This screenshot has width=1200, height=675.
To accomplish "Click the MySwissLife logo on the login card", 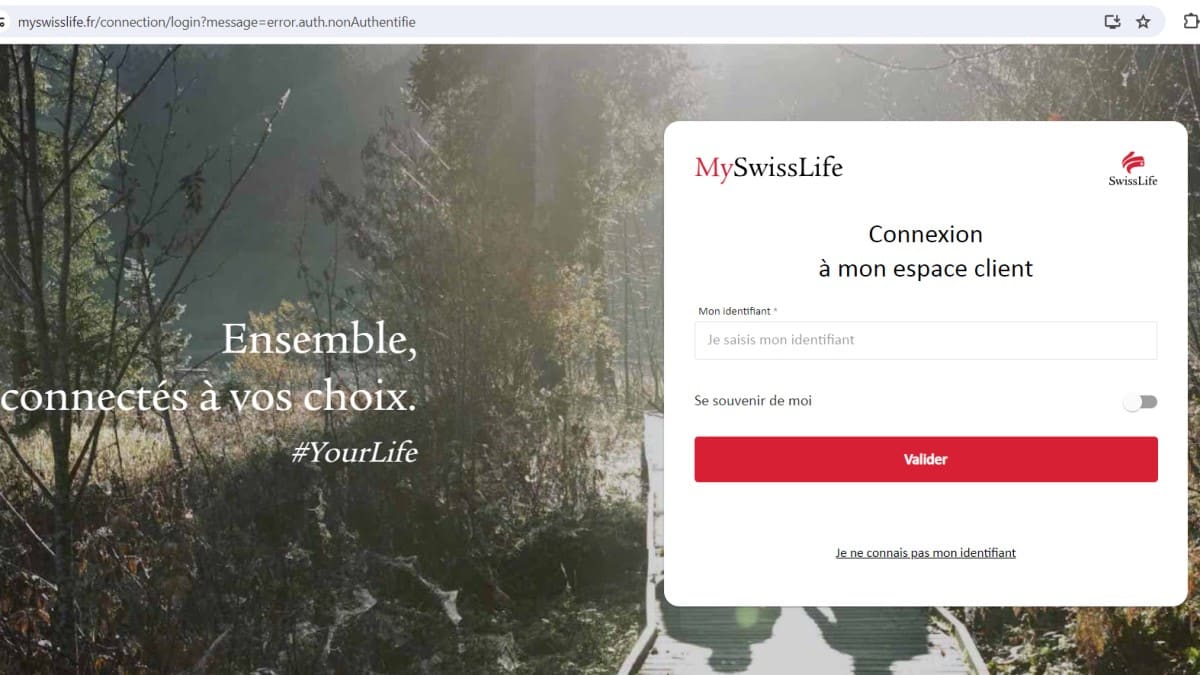I will click(769, 168).
